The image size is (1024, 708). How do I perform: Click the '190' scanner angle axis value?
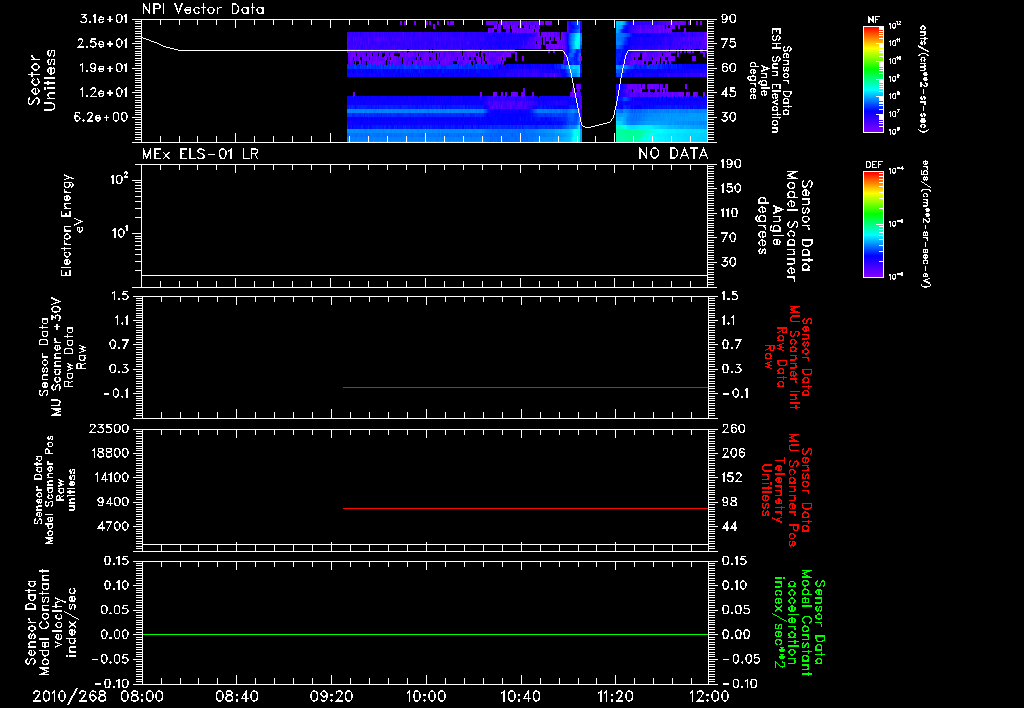click(x=732, y=164)
